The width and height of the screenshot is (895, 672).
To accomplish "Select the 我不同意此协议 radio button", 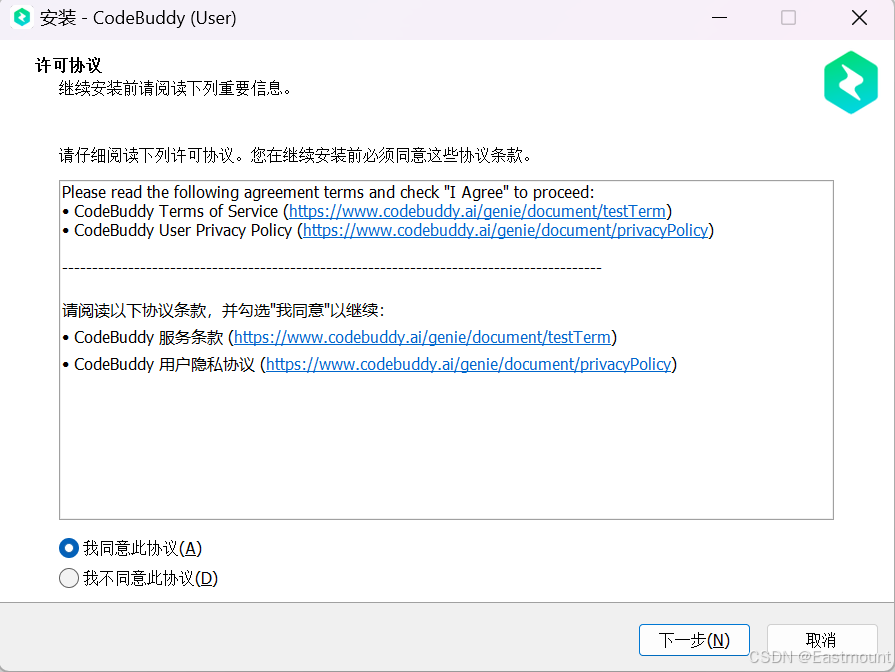I will point(68,578).
